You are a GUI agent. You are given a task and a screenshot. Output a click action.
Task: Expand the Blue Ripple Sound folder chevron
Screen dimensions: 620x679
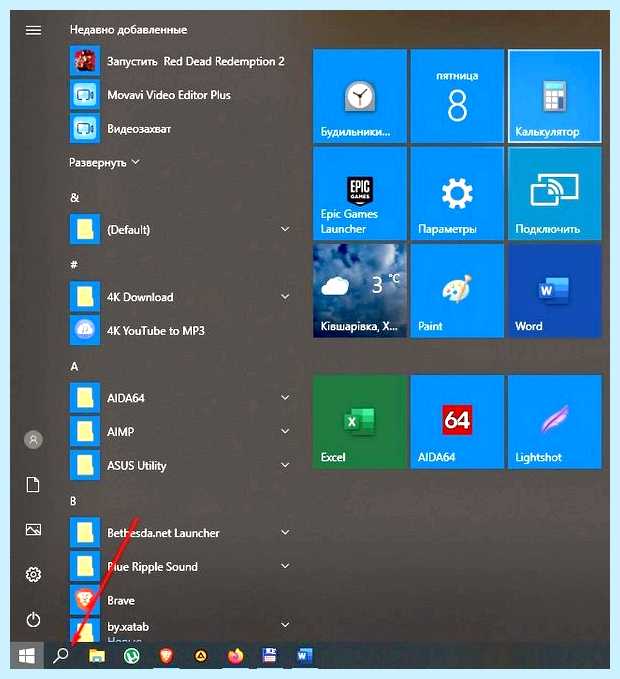tap(285, 566)
